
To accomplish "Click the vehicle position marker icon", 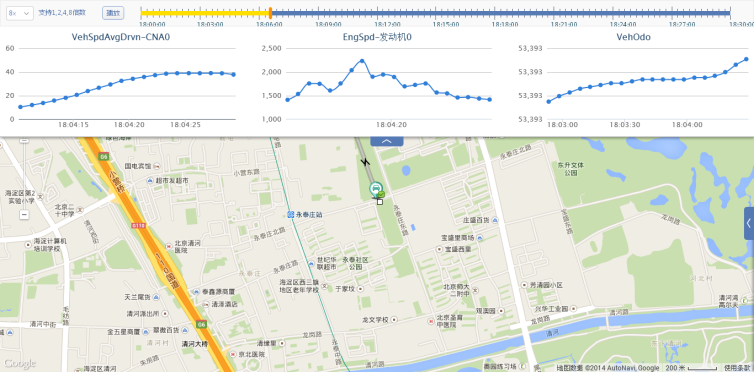I will point(376,189).
